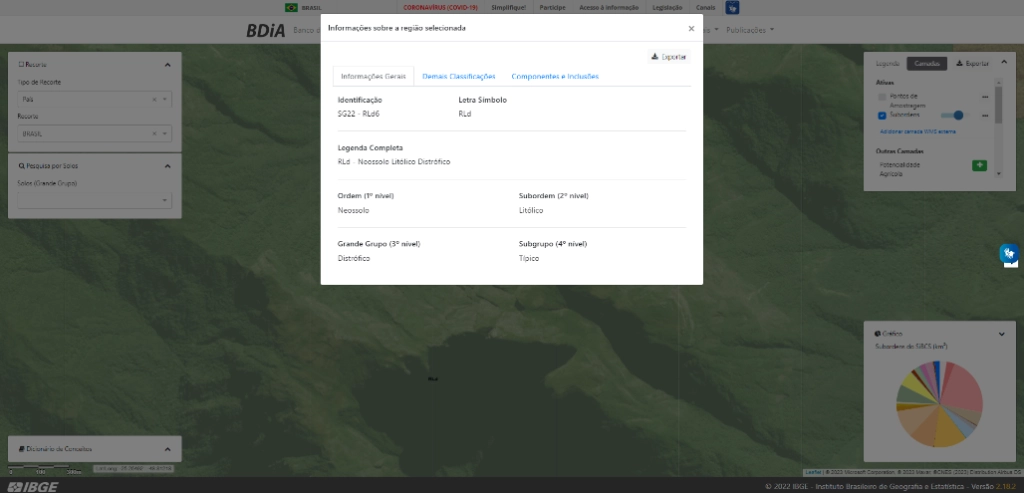Open options menu for Subordens layer
The width and height of the screenshot is (1024, 494).
coord(984,116)
